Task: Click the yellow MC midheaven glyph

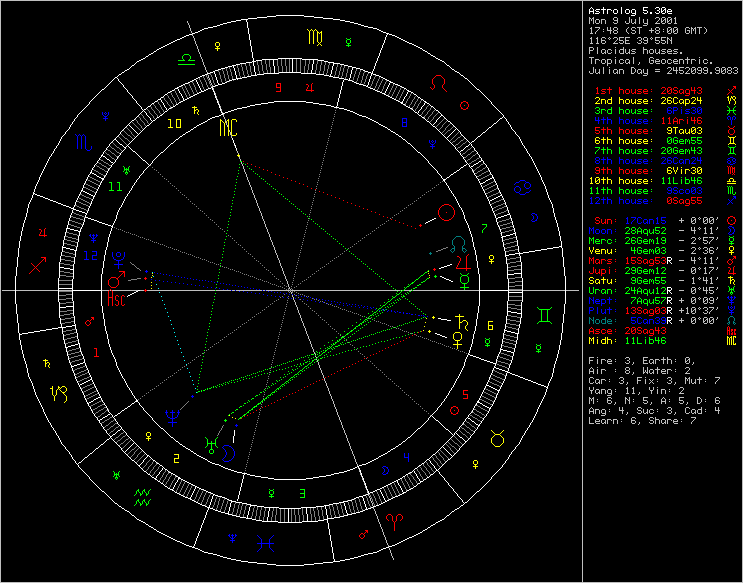Action: click(229, 128)
